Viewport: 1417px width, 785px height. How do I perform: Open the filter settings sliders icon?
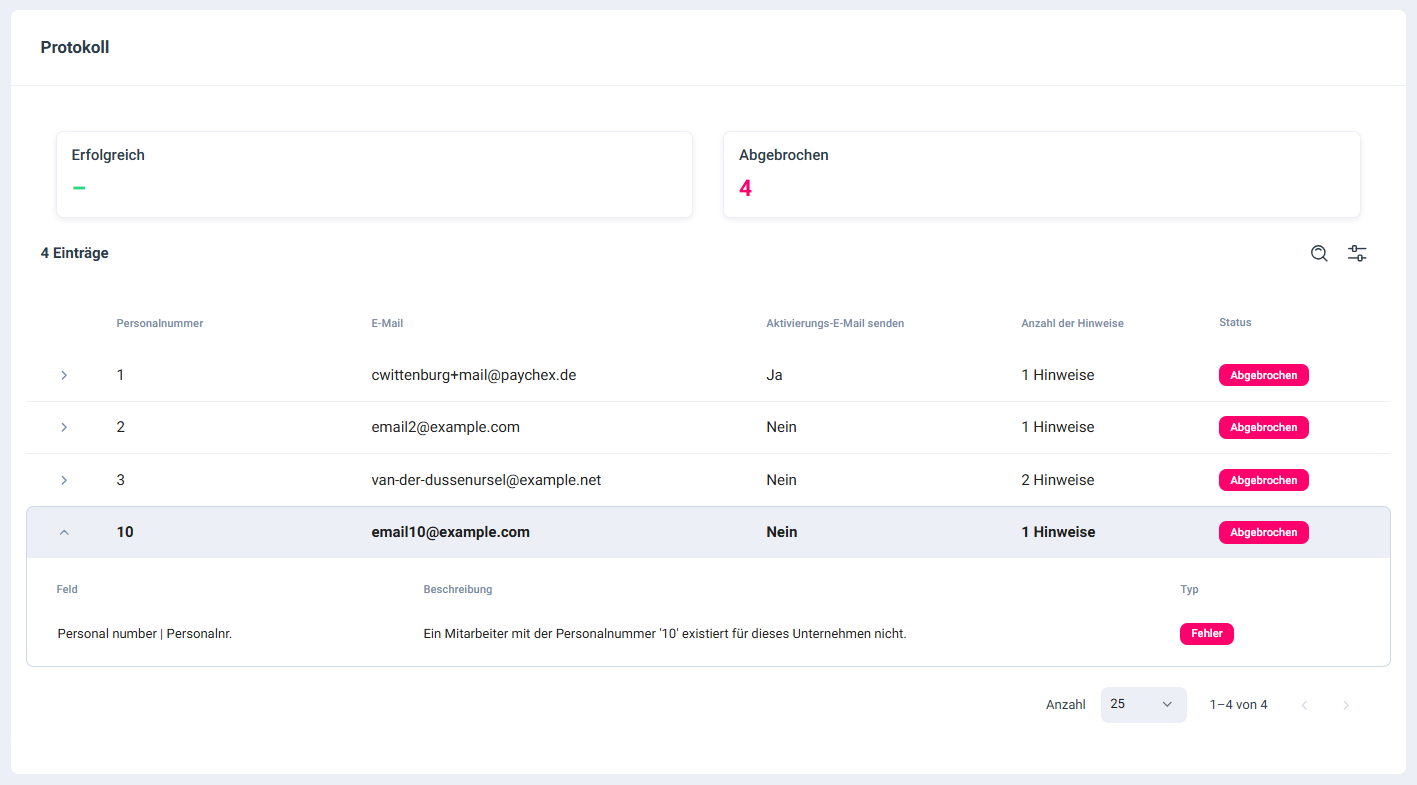tap(1357, 254)
